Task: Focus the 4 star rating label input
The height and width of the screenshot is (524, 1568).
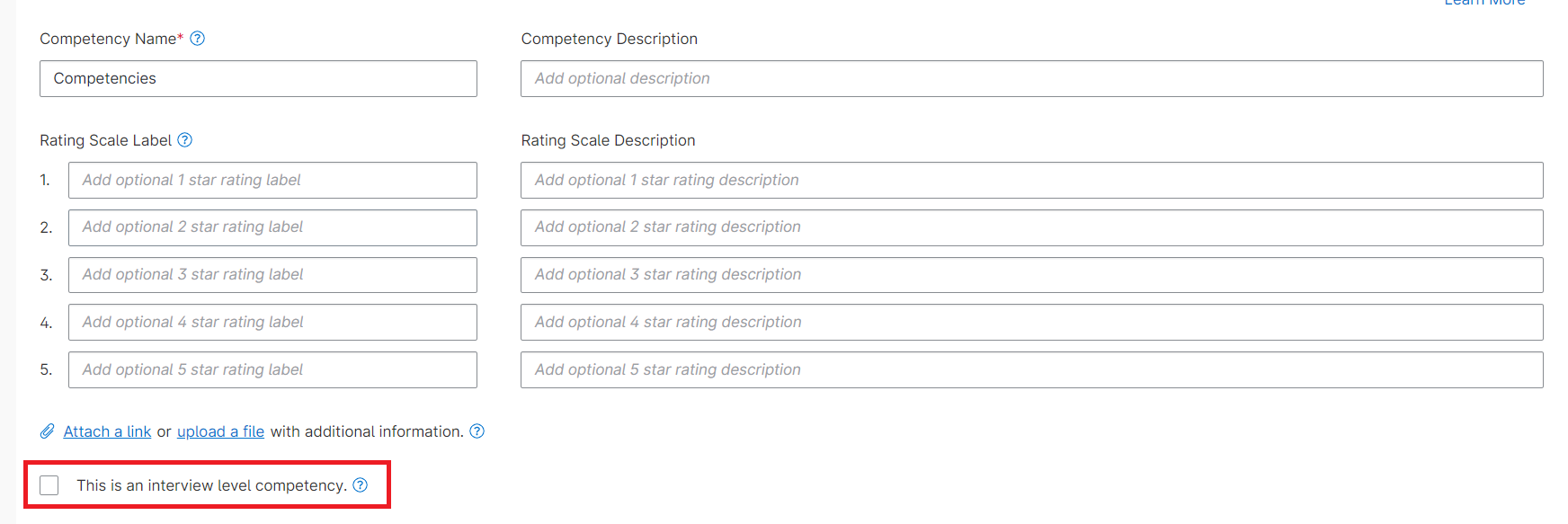Action: [x=272, y=323]
